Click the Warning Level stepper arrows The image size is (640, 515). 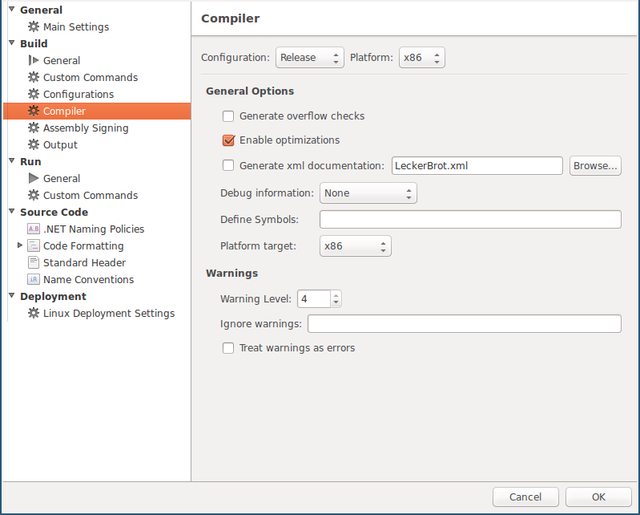pyautogui.click(x=335, y=299)
